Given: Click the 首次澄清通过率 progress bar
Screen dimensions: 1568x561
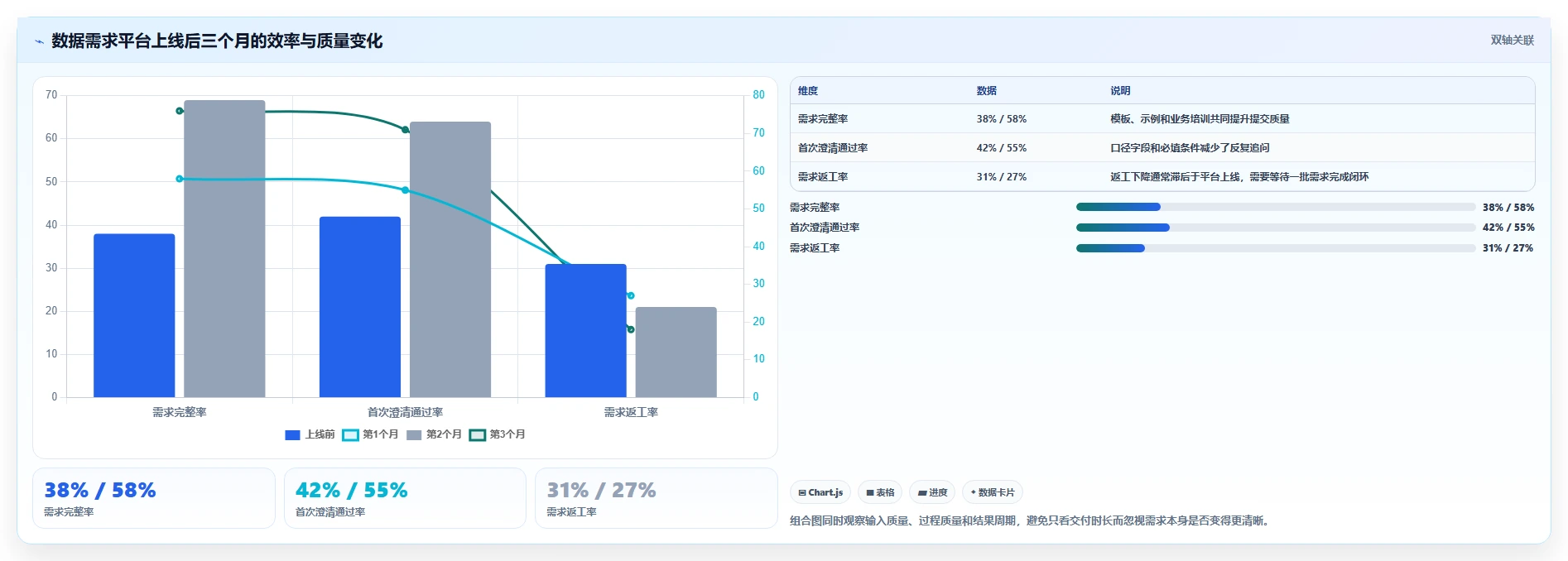Looking at the screenshot, I should coord(1276,228).
